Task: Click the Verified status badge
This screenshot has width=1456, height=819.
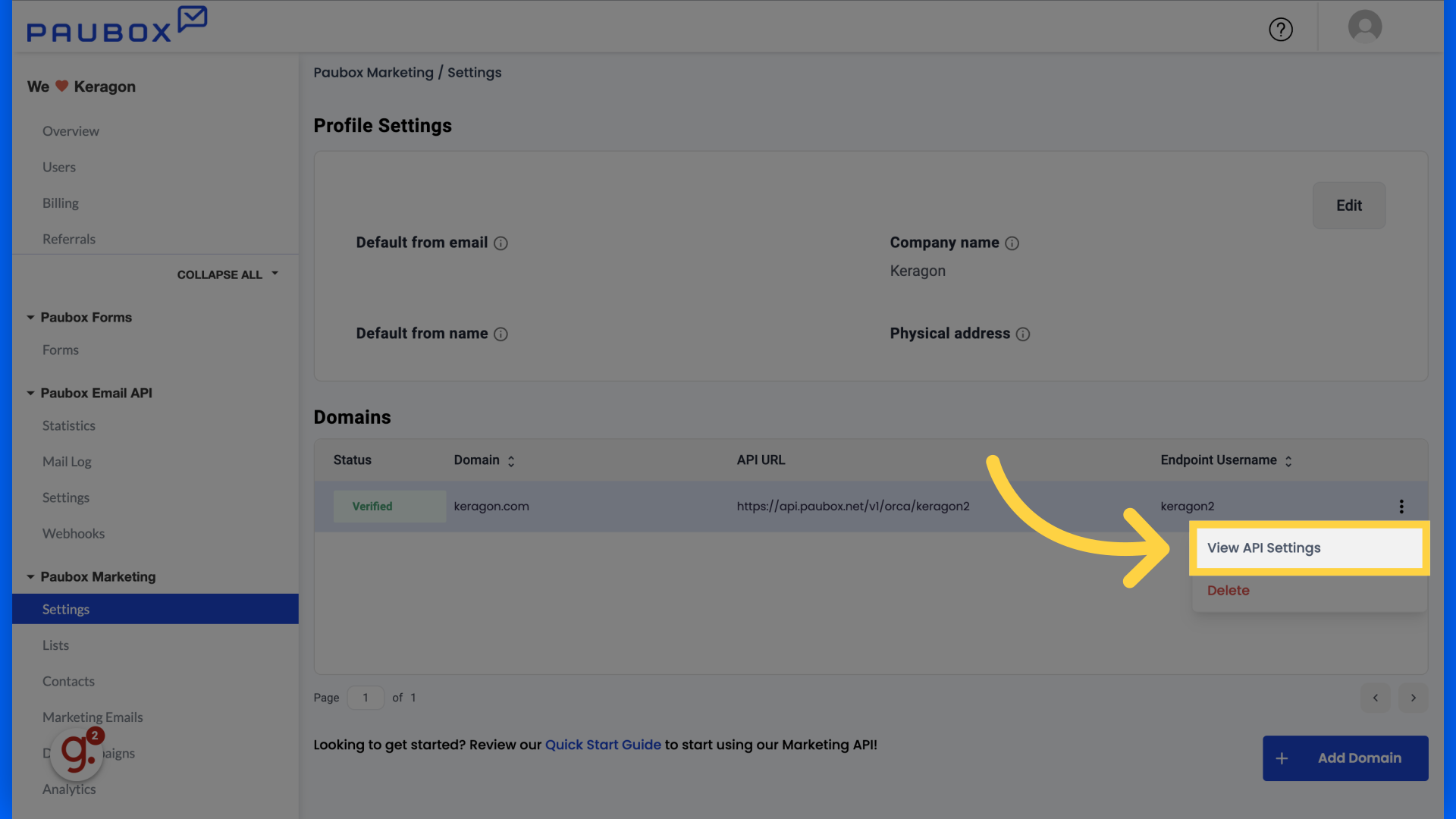Action: click(x=389, y=507)
